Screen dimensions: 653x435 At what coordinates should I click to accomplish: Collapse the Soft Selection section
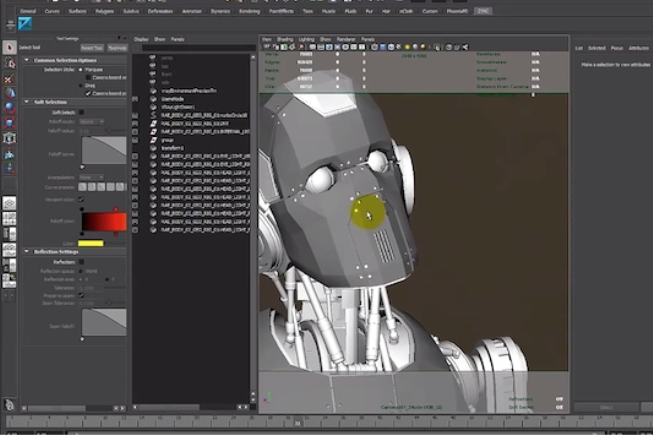tap(27, 103)
